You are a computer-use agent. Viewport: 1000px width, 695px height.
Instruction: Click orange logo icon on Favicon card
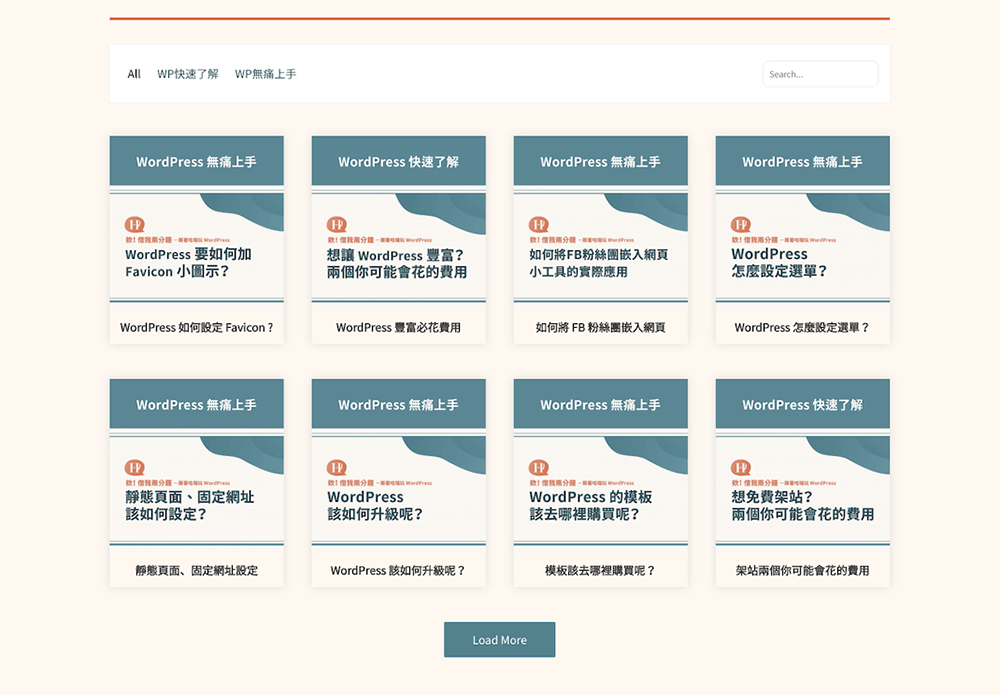(x=135, y=224)
